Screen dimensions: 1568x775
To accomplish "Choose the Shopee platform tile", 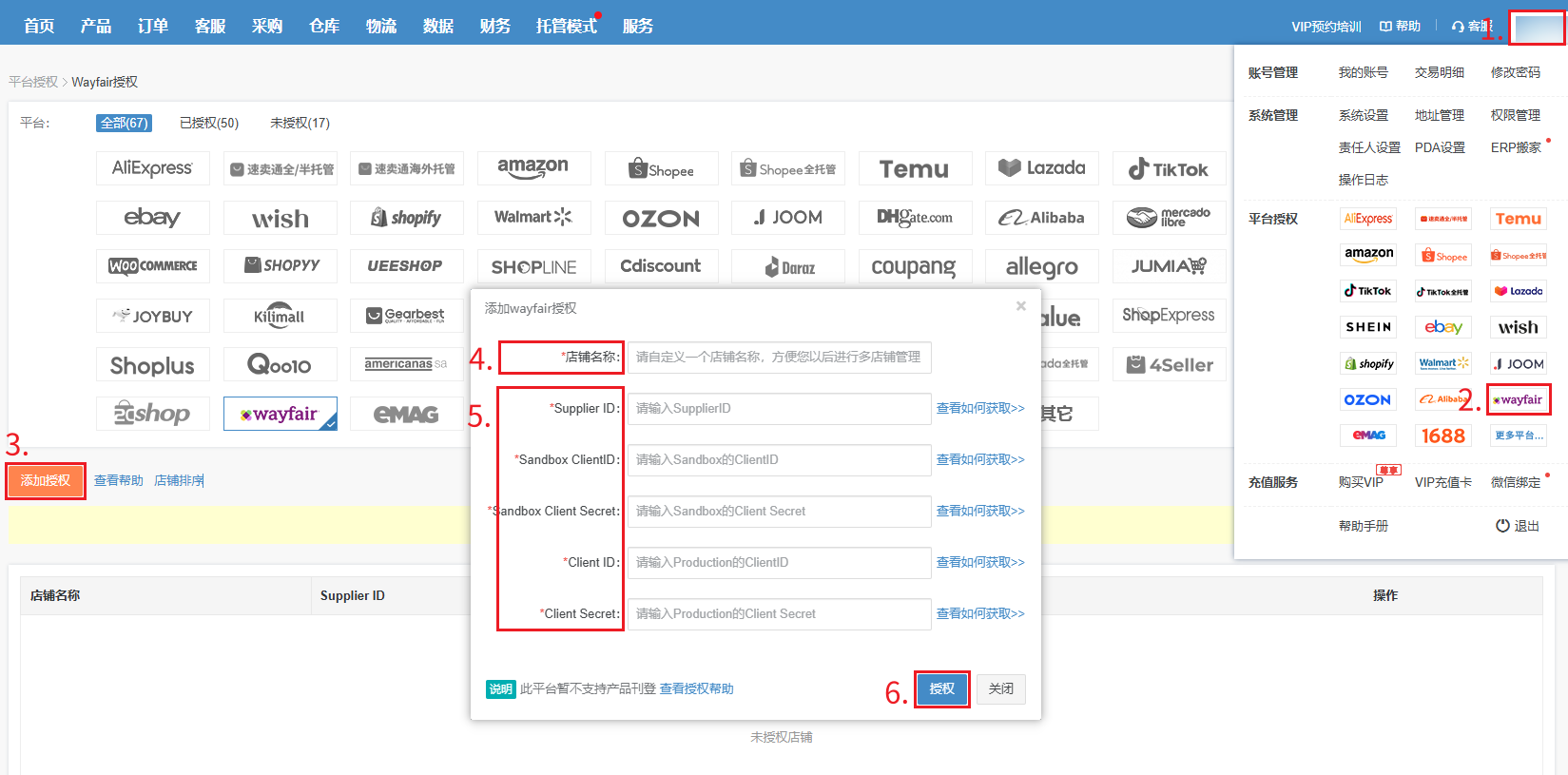I will click(x=661, y=169).
